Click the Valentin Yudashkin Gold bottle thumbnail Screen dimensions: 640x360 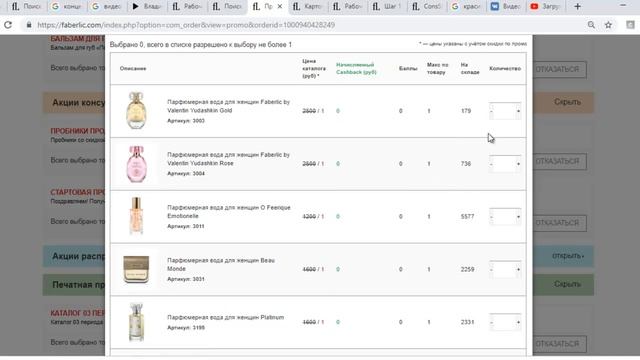(136, 111)
